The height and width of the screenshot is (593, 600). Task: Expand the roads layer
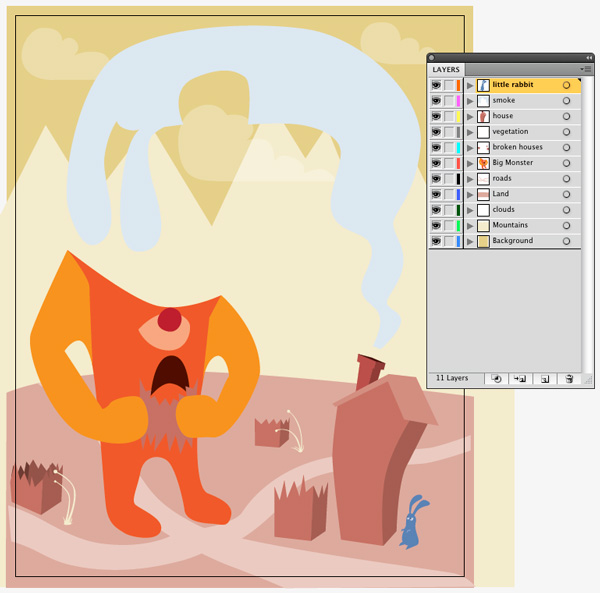coord(470,179)
